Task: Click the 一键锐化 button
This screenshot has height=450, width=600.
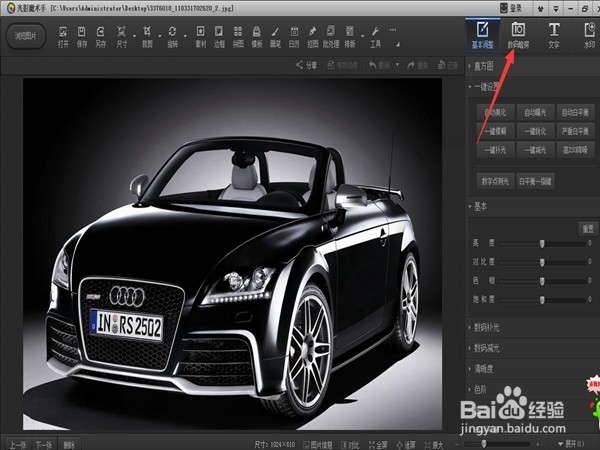Action: coord(535,131)
